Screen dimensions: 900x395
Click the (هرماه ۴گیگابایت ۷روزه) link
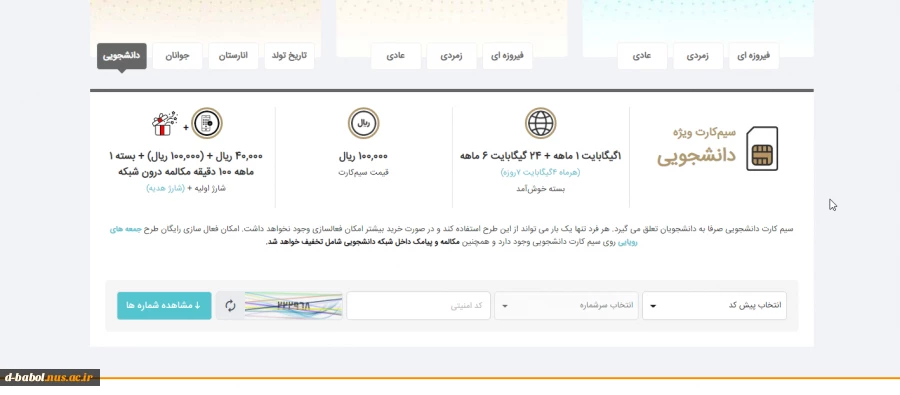pos(540,172)
